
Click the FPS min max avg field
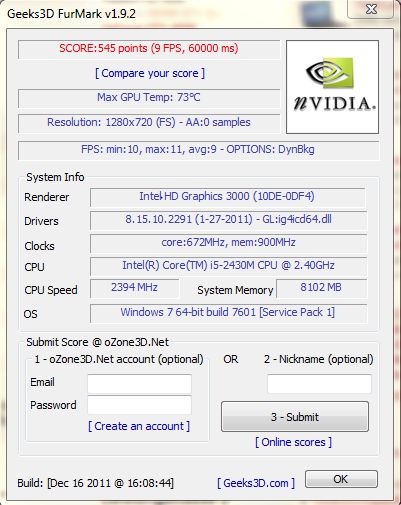(198, 150)
